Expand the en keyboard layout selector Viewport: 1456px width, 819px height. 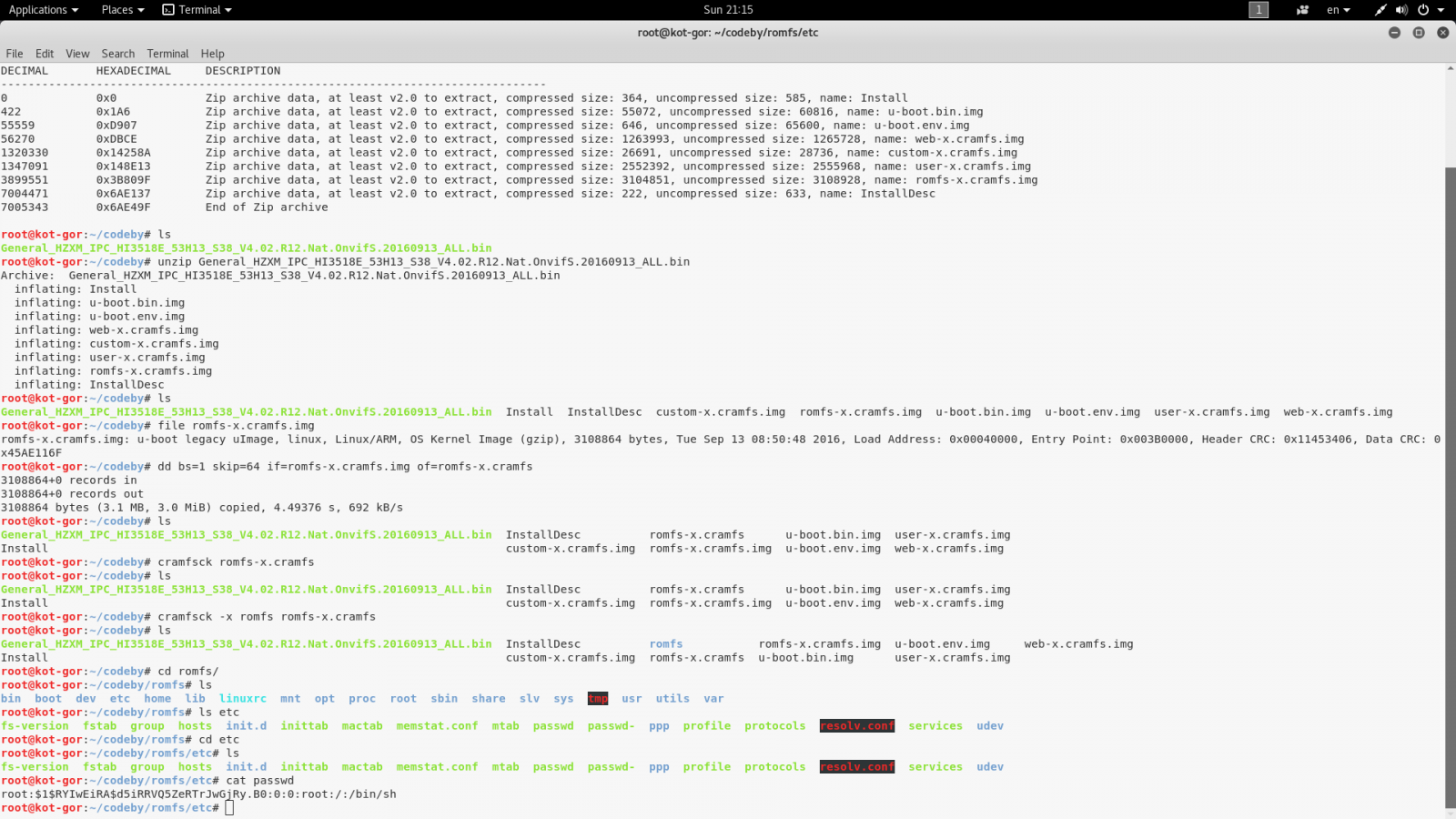tap(1338, 10)
